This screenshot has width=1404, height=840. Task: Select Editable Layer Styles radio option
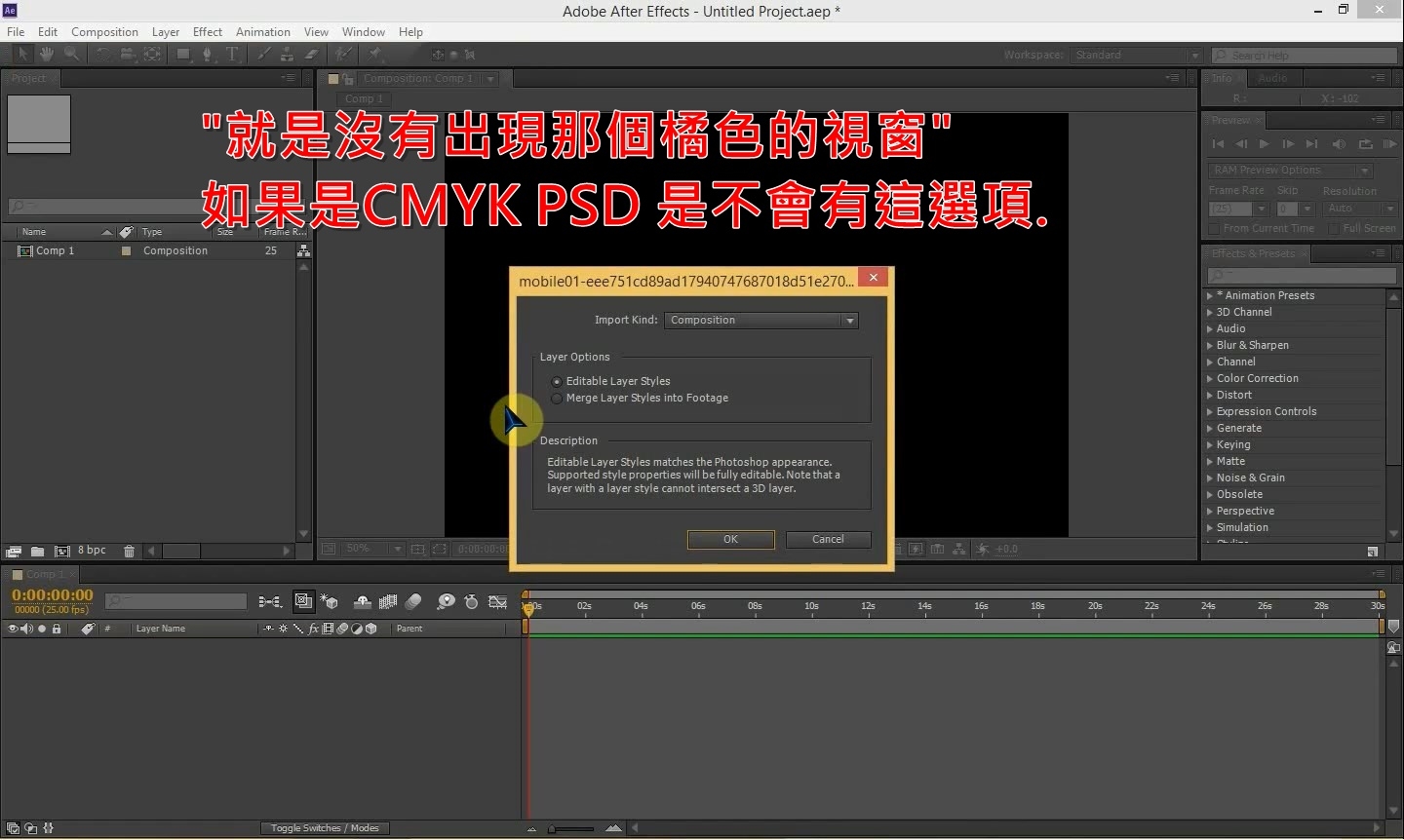[x=557, y=381]
